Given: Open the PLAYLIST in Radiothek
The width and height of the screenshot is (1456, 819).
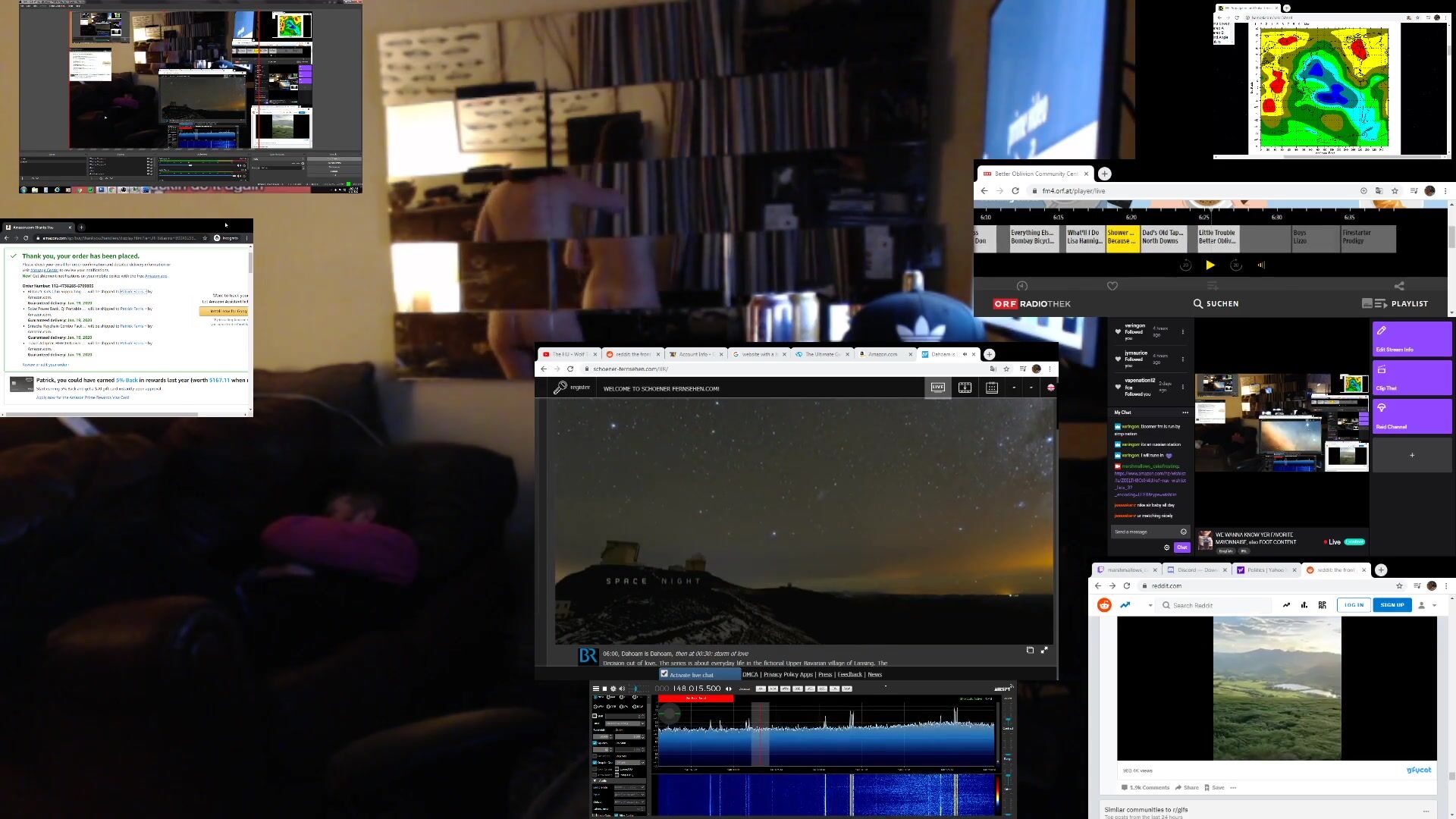Looking at the screenshot, I should (1395, 303).
